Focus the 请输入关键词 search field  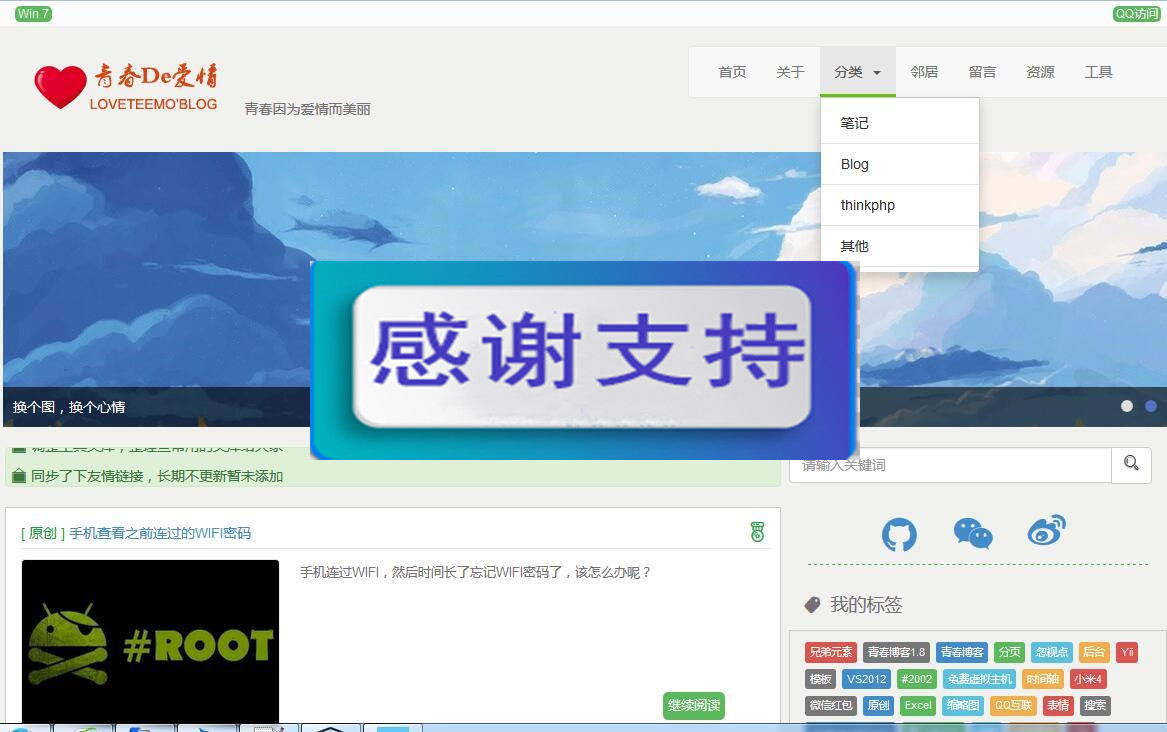pos(950,465)
